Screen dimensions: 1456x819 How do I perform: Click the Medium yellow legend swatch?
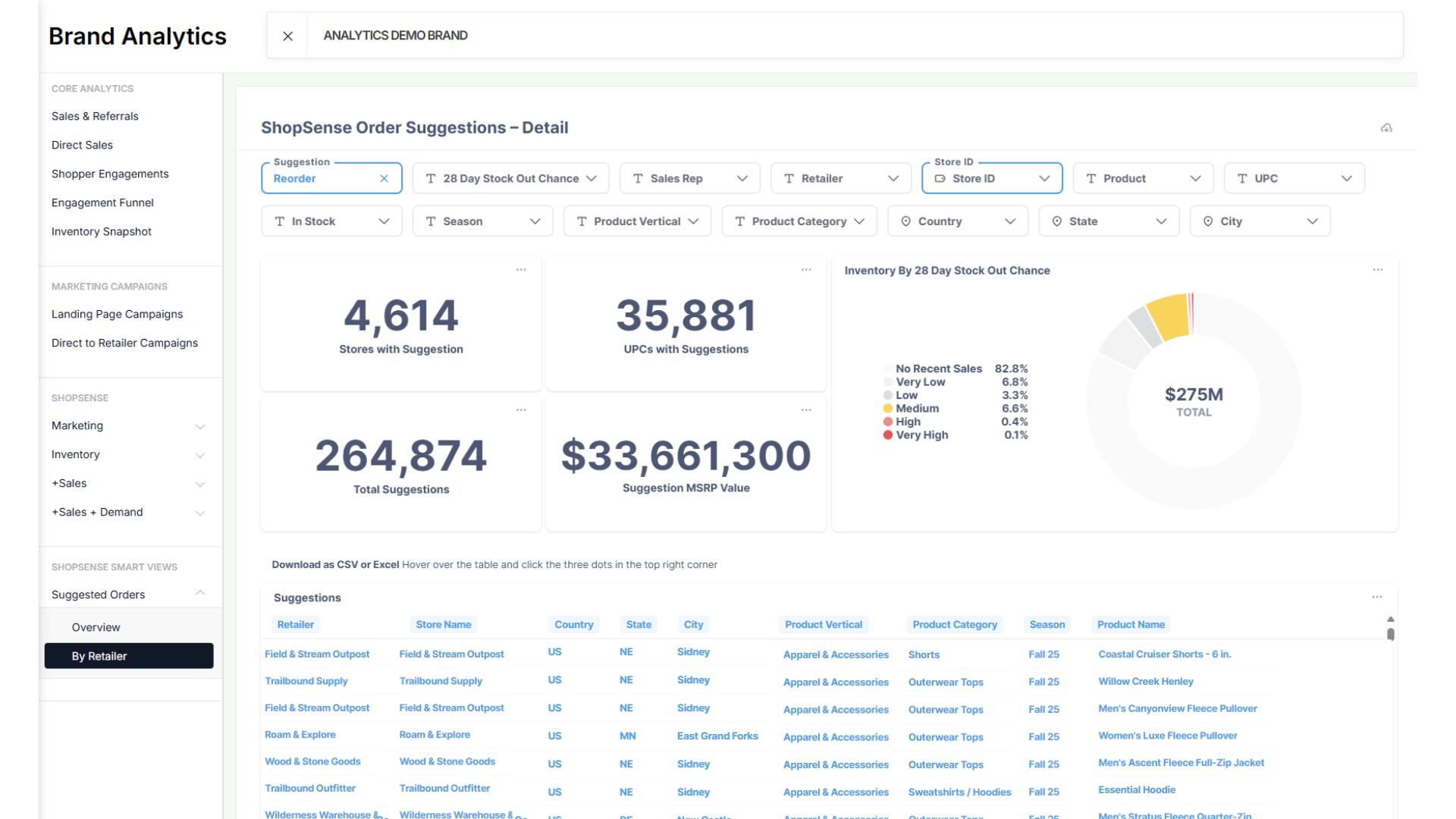click(887, 409)
